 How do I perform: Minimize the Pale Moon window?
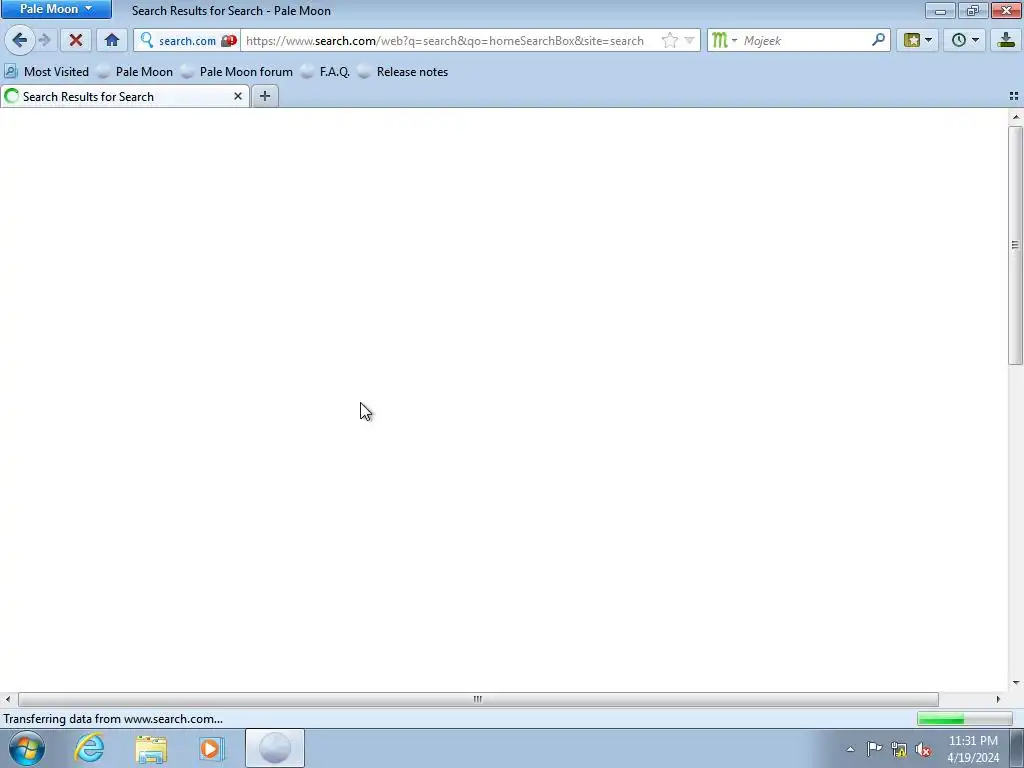tap(940, 10)
